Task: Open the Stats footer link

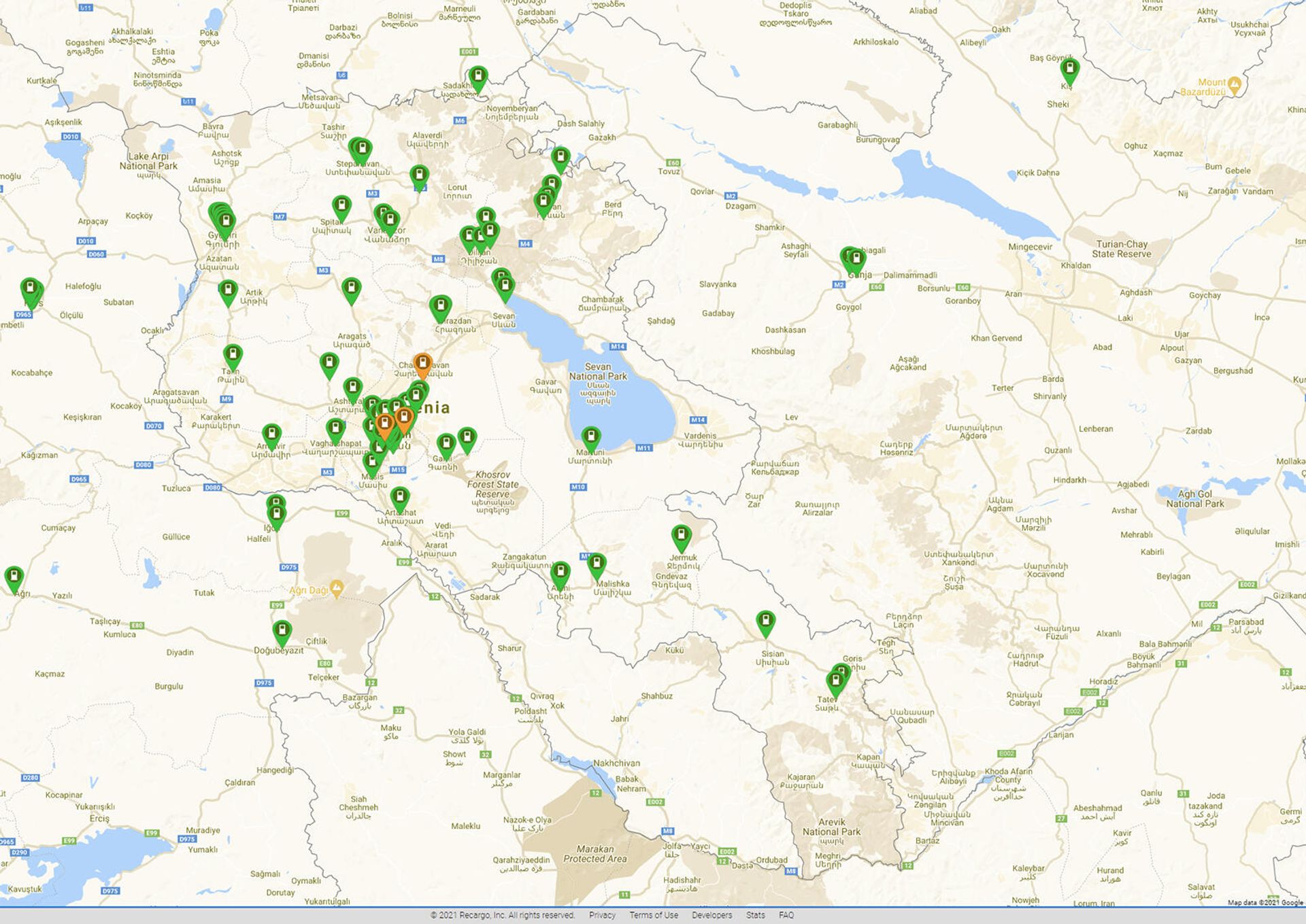Action: (756, 915)
